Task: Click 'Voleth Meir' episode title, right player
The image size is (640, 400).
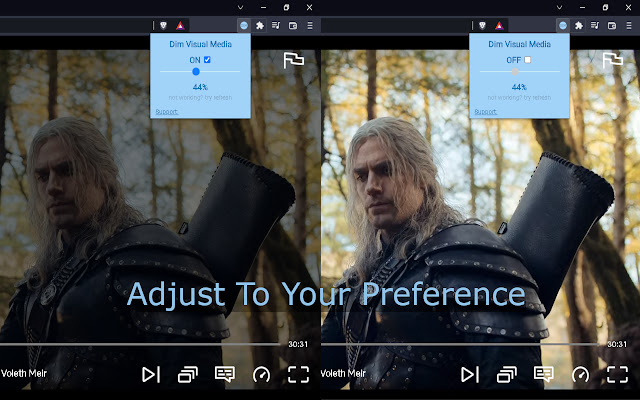Action: pyautogui.click(x=343, y=373)
